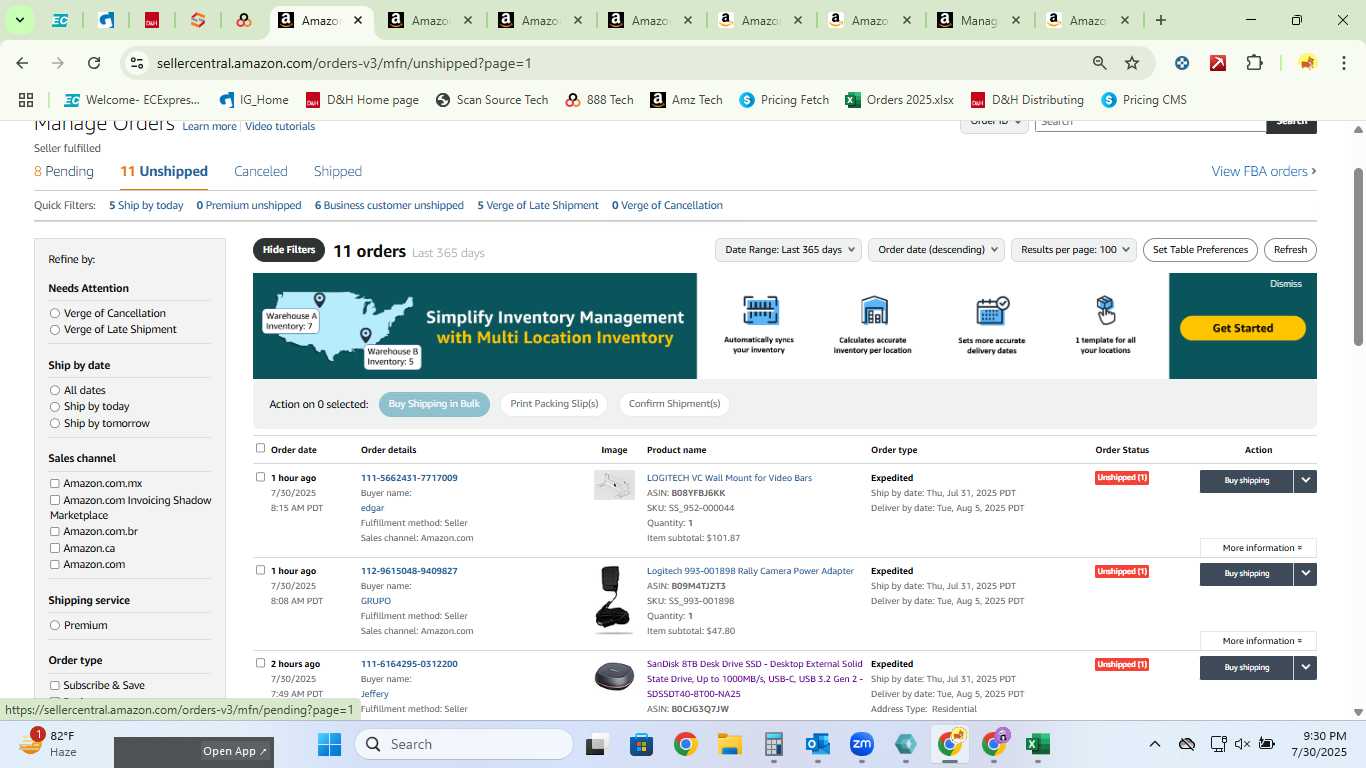
Task: Click the Rally Camera Power Adapter image
Action: (x=614, y=598)
